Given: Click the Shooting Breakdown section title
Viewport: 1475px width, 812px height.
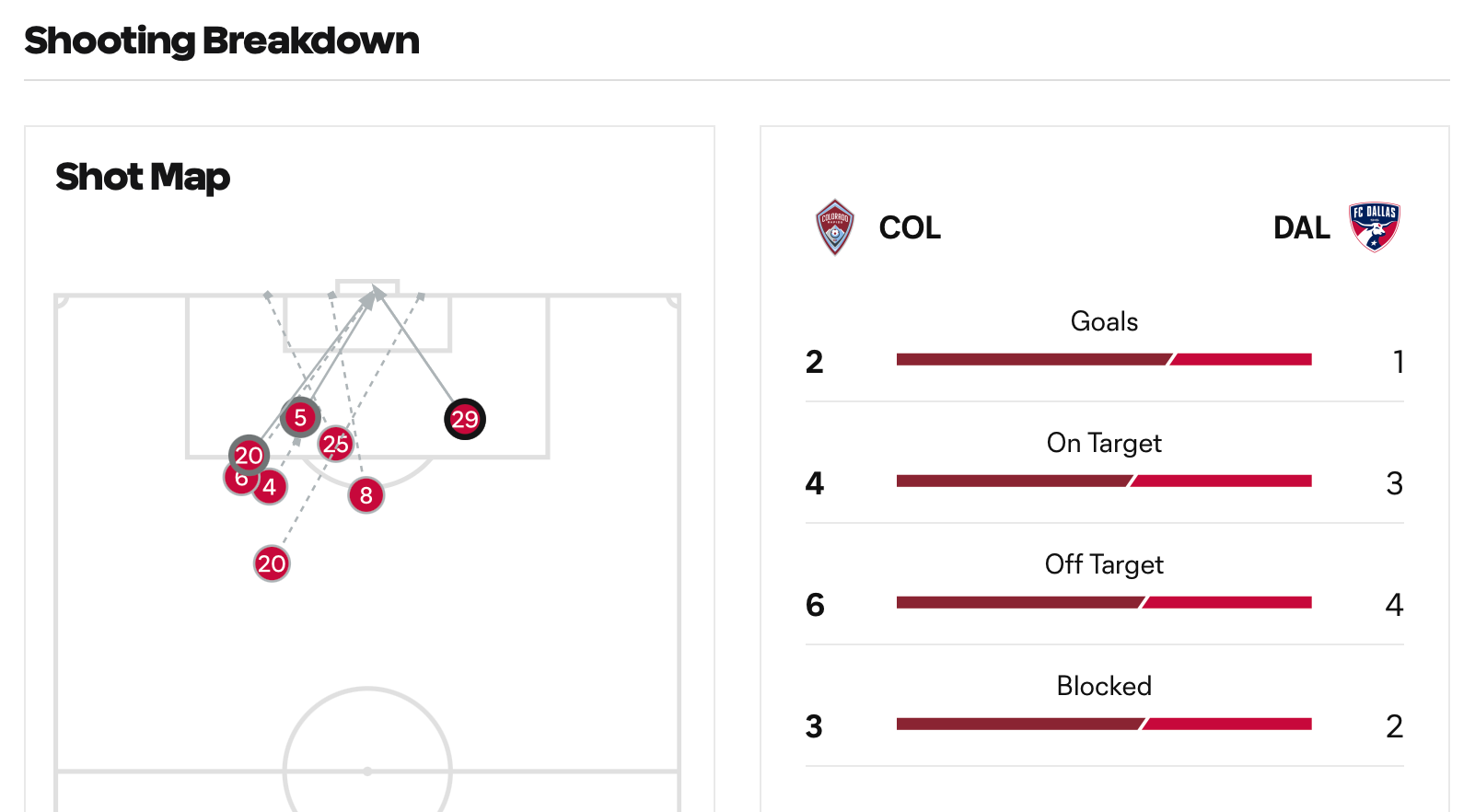Looking at the screenshot, I should click(222, 41).
